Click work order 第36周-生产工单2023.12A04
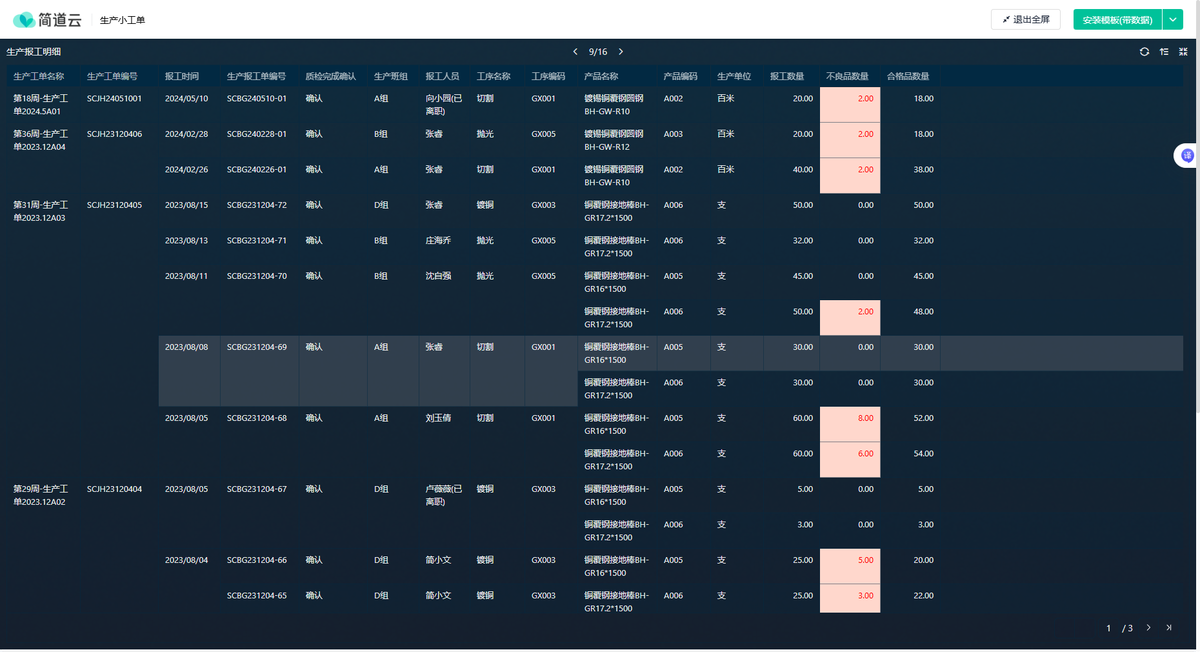This screenshot has width=1200, height=652. pyautogui.click(x=41, y=140)
